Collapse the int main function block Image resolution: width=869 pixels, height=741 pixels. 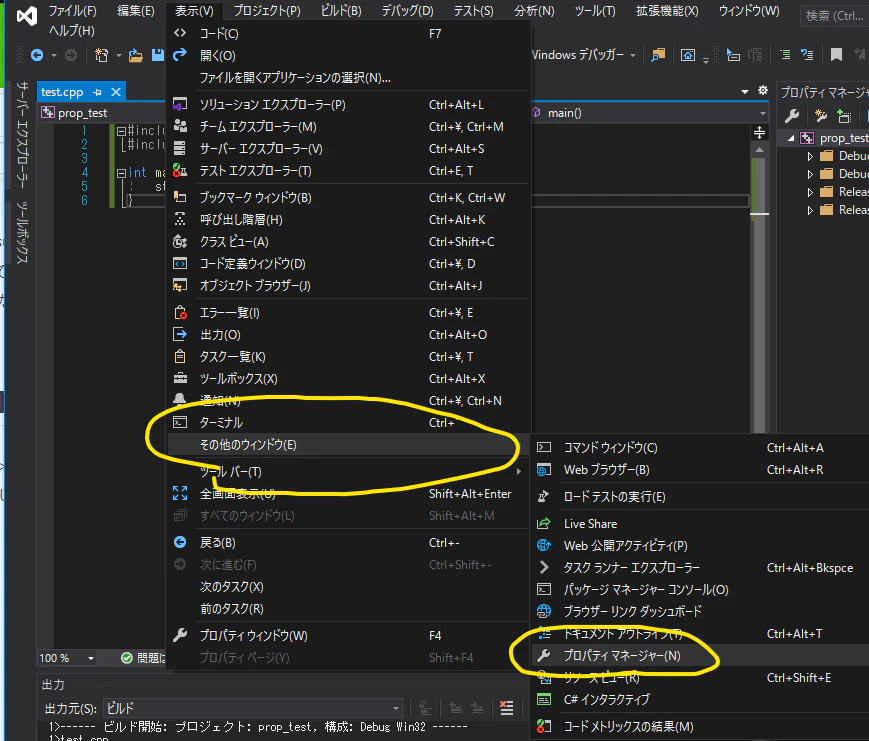pyautogui.click(x=121, y=173)
